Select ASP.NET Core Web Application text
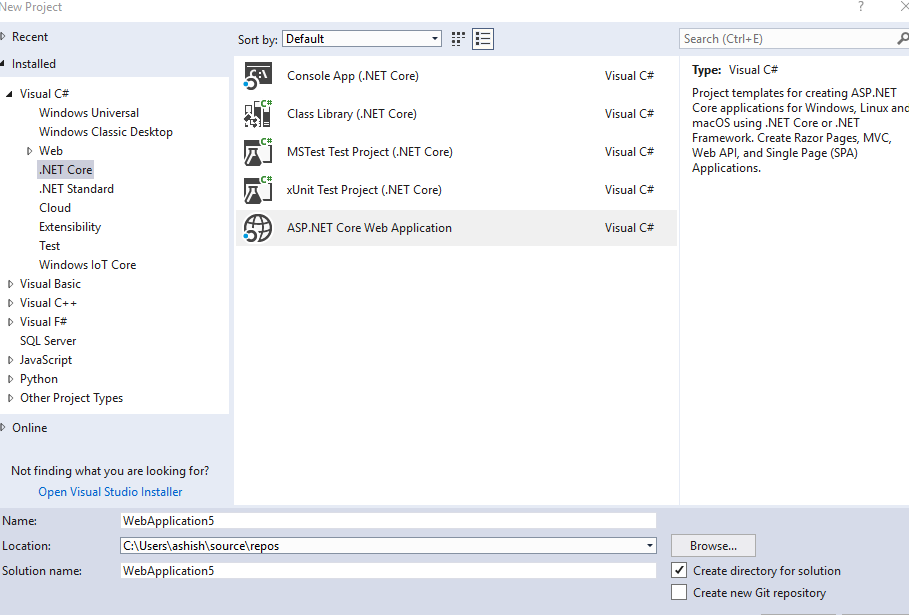The width and height of the screenshot is (909, 615). coord(369,228)
